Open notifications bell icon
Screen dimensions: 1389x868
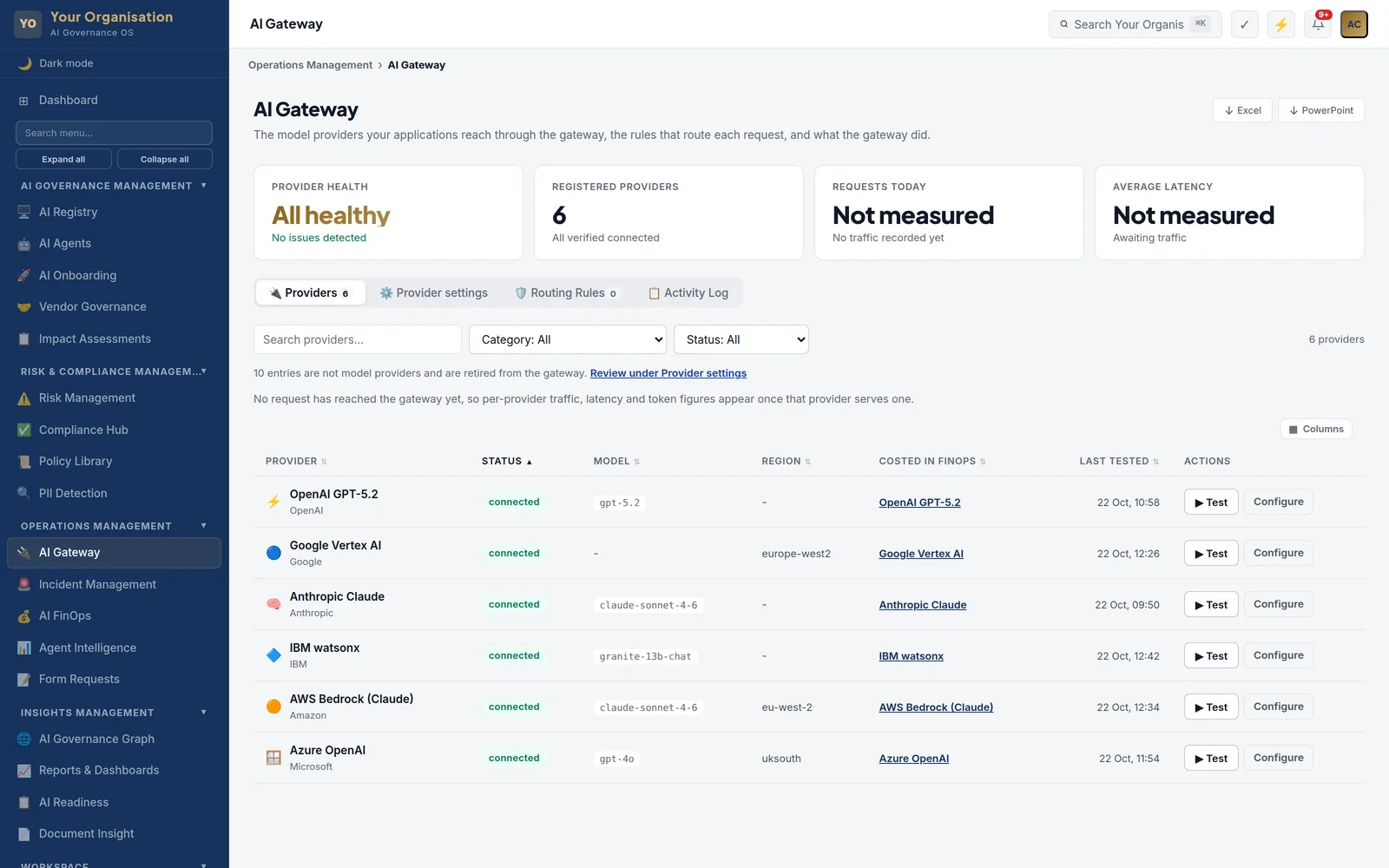pyautogui.click(x=1318, y=24)
